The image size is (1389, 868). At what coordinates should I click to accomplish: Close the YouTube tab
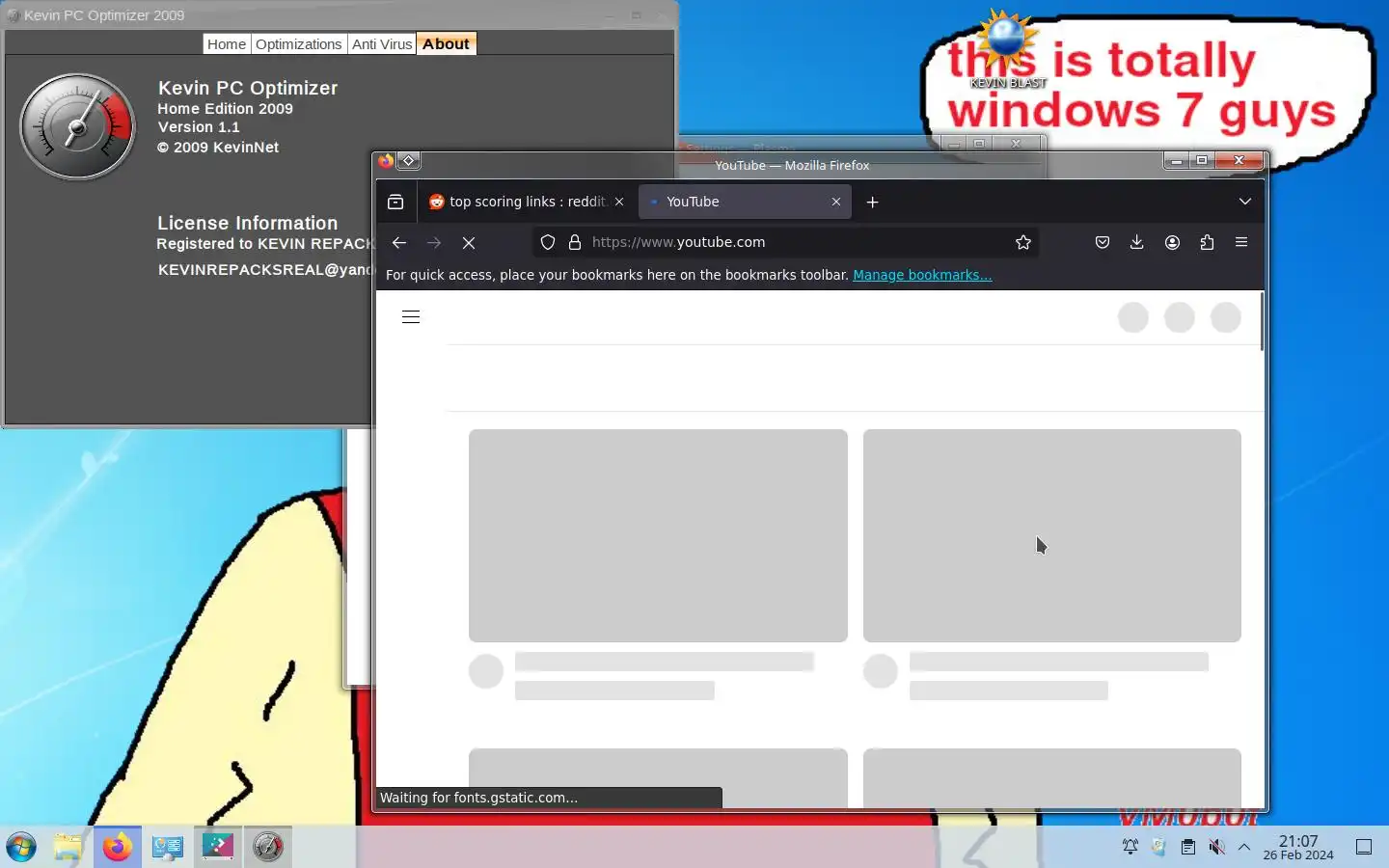[x=836, y=202]
